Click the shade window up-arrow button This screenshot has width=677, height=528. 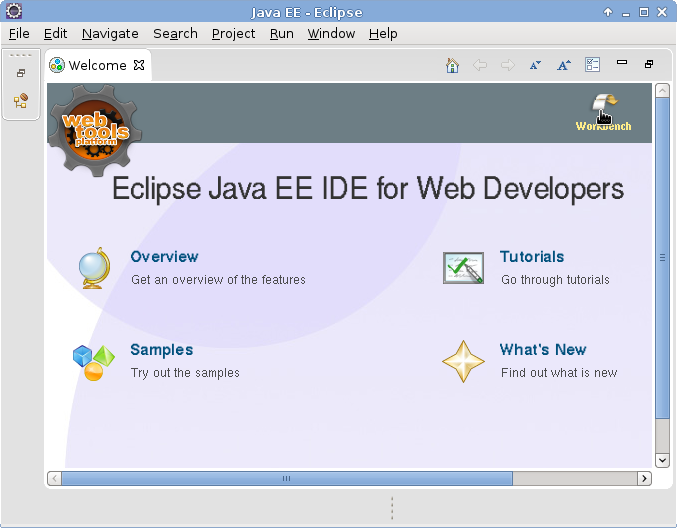(x=608, y=12)
